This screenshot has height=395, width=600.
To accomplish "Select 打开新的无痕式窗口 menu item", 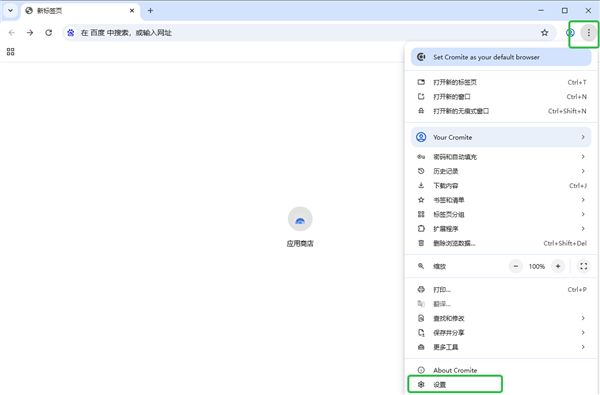I will click(501, 111).
